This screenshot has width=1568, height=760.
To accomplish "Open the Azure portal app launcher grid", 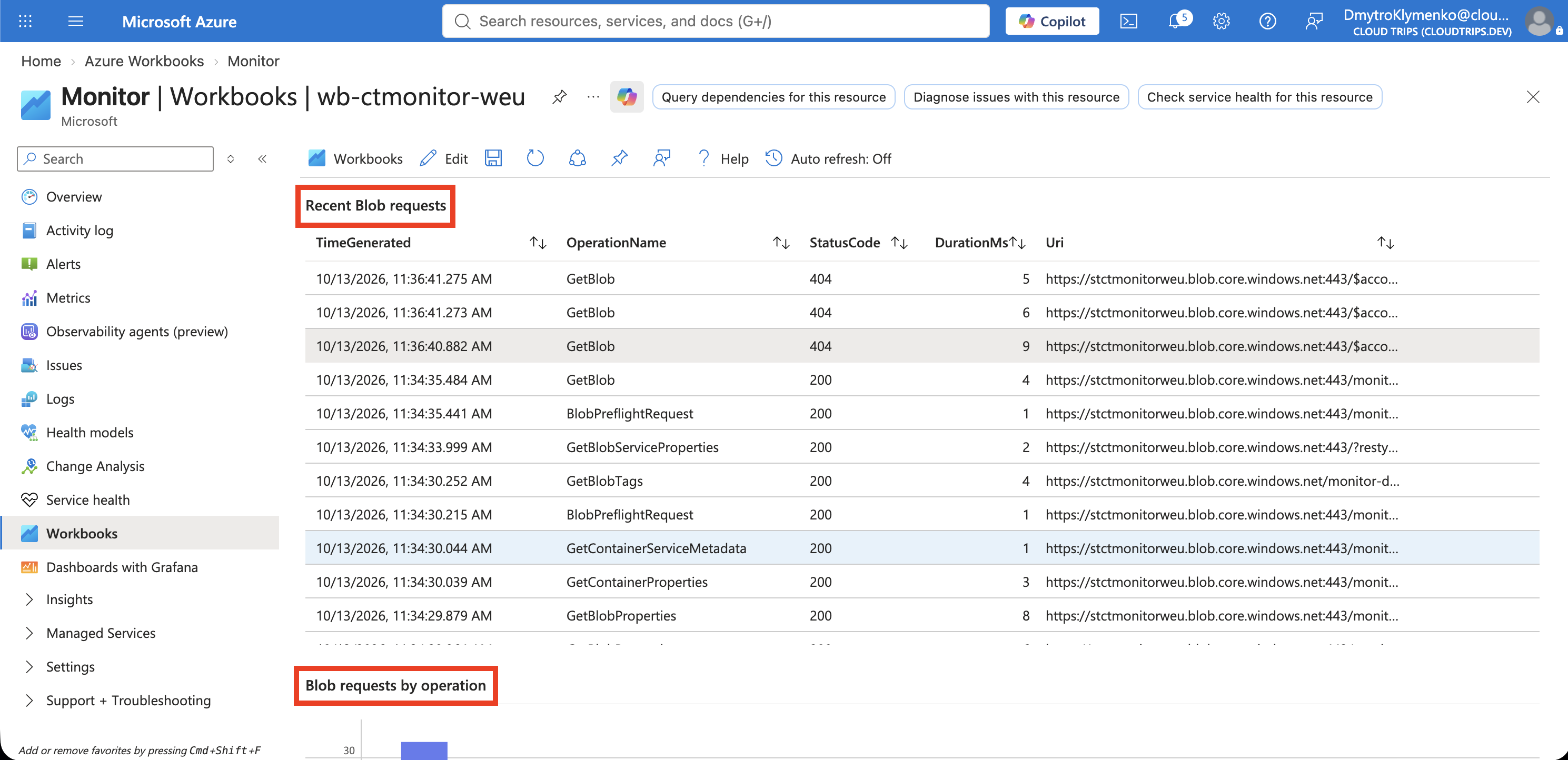I will click(x=25, y=21).
